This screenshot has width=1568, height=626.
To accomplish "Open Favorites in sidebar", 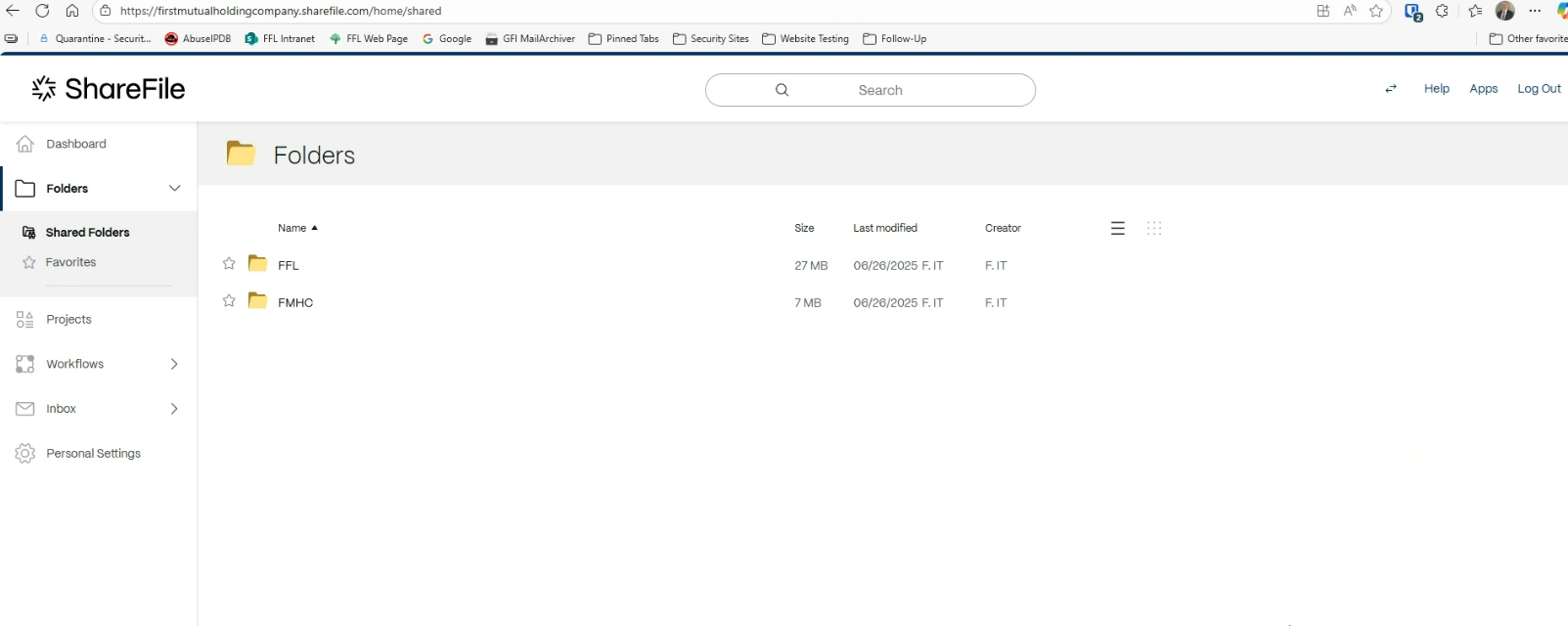I will [x=70, y=262].
